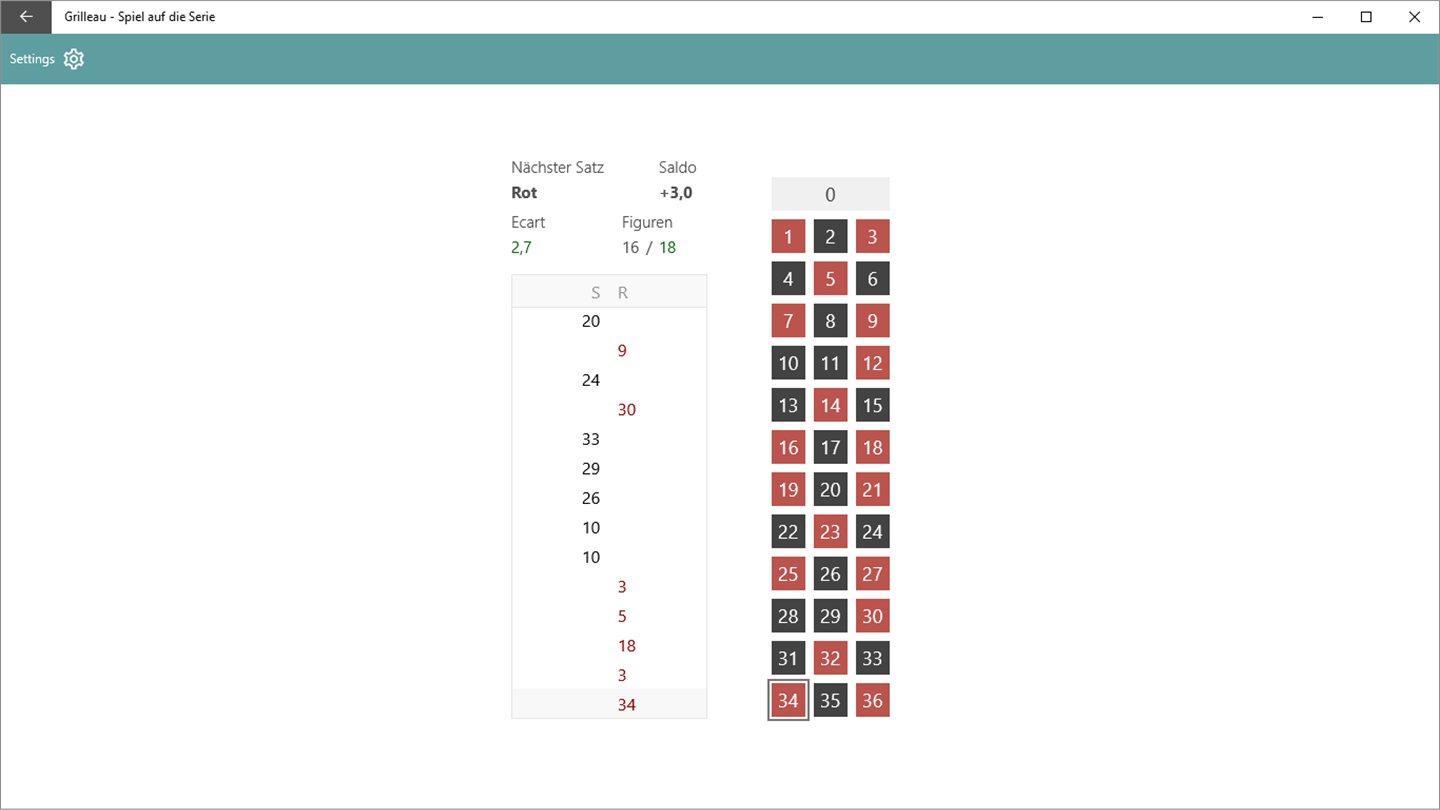The image size is (1440, 810).
Task: Choose red number 19 tile
Action: (788, 489)
